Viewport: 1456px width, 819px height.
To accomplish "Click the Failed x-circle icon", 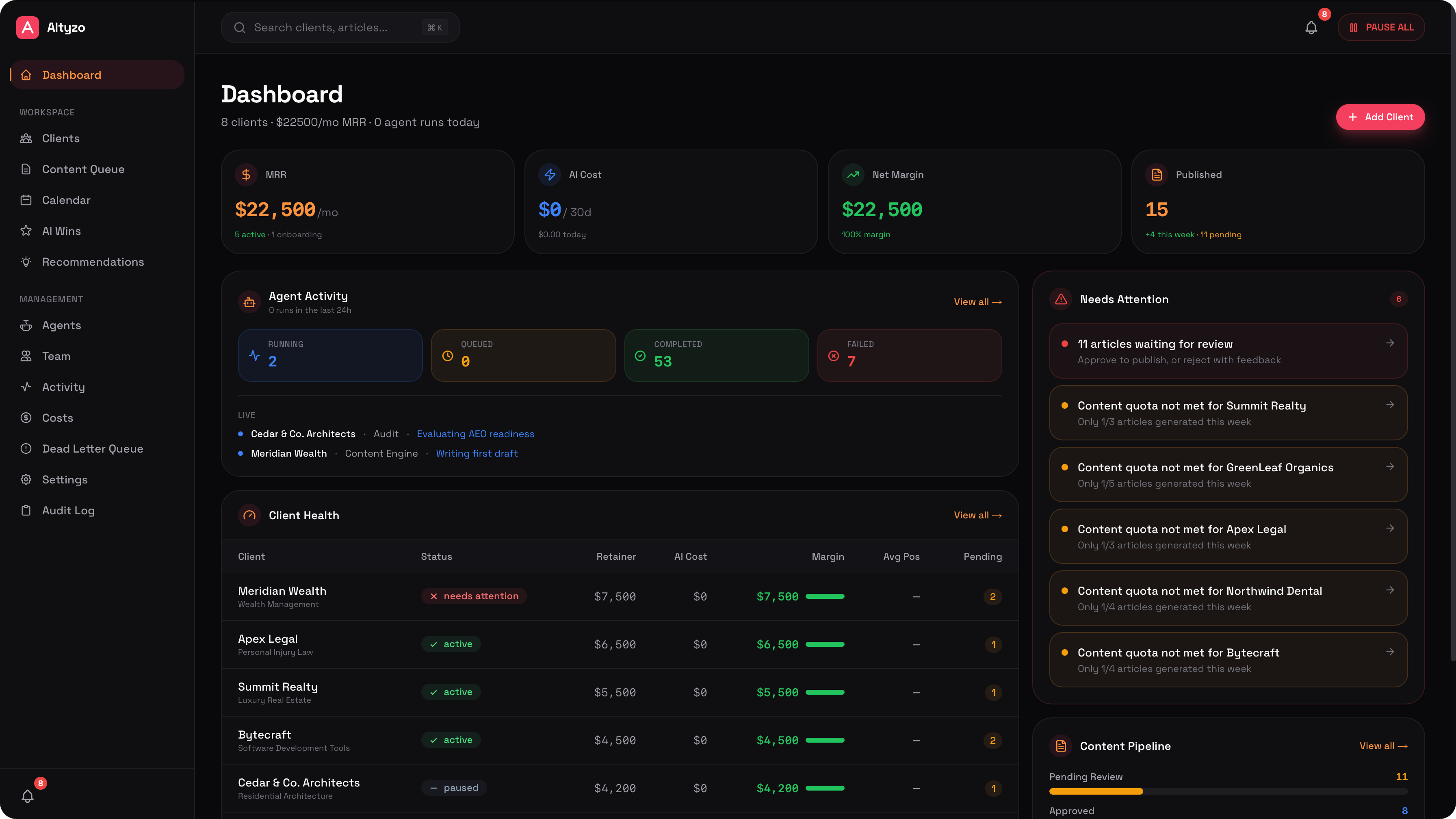I will pyautogui.click(x=834, y=355).
